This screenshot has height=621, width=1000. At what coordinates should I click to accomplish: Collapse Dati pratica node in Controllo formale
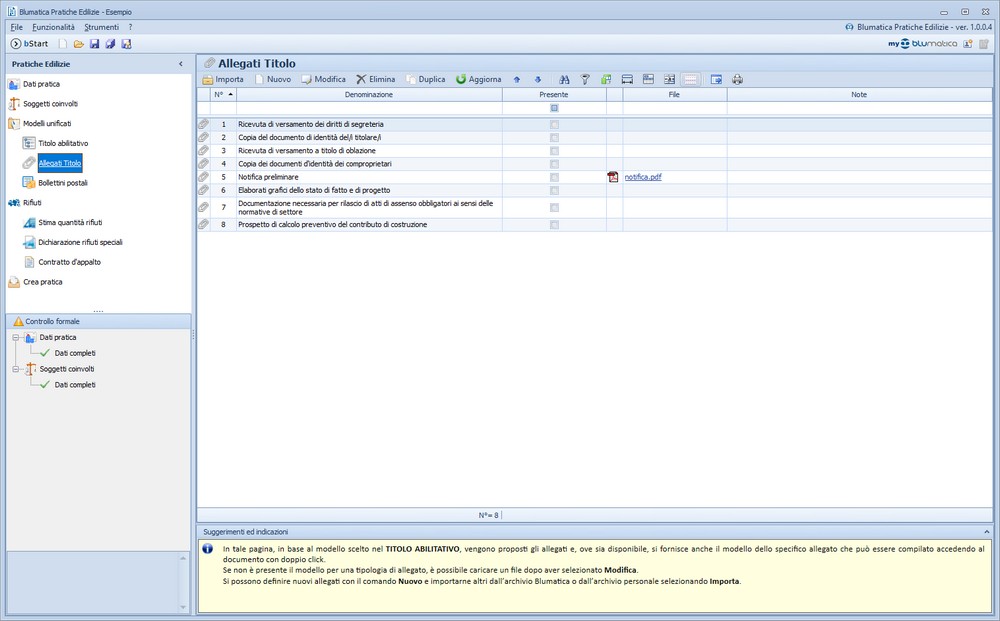(x=16, y=338)
